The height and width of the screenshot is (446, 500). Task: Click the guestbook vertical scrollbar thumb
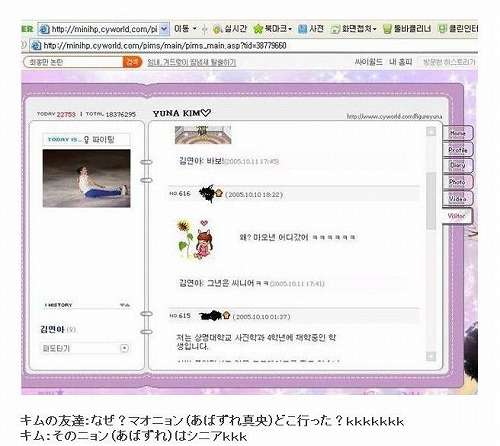(x=431, y=201)
